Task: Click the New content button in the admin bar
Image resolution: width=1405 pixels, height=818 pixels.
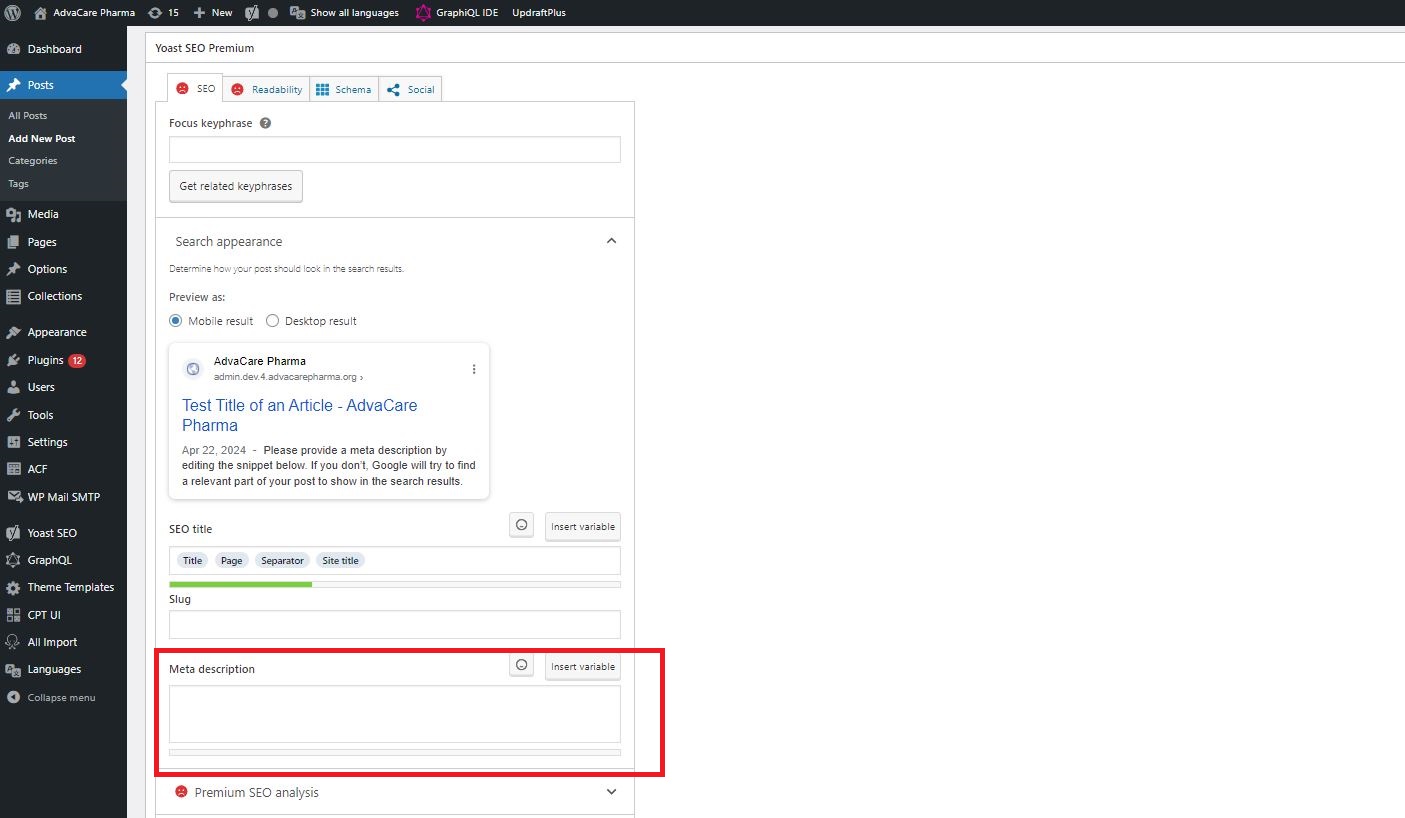Action: pos(213,13)
